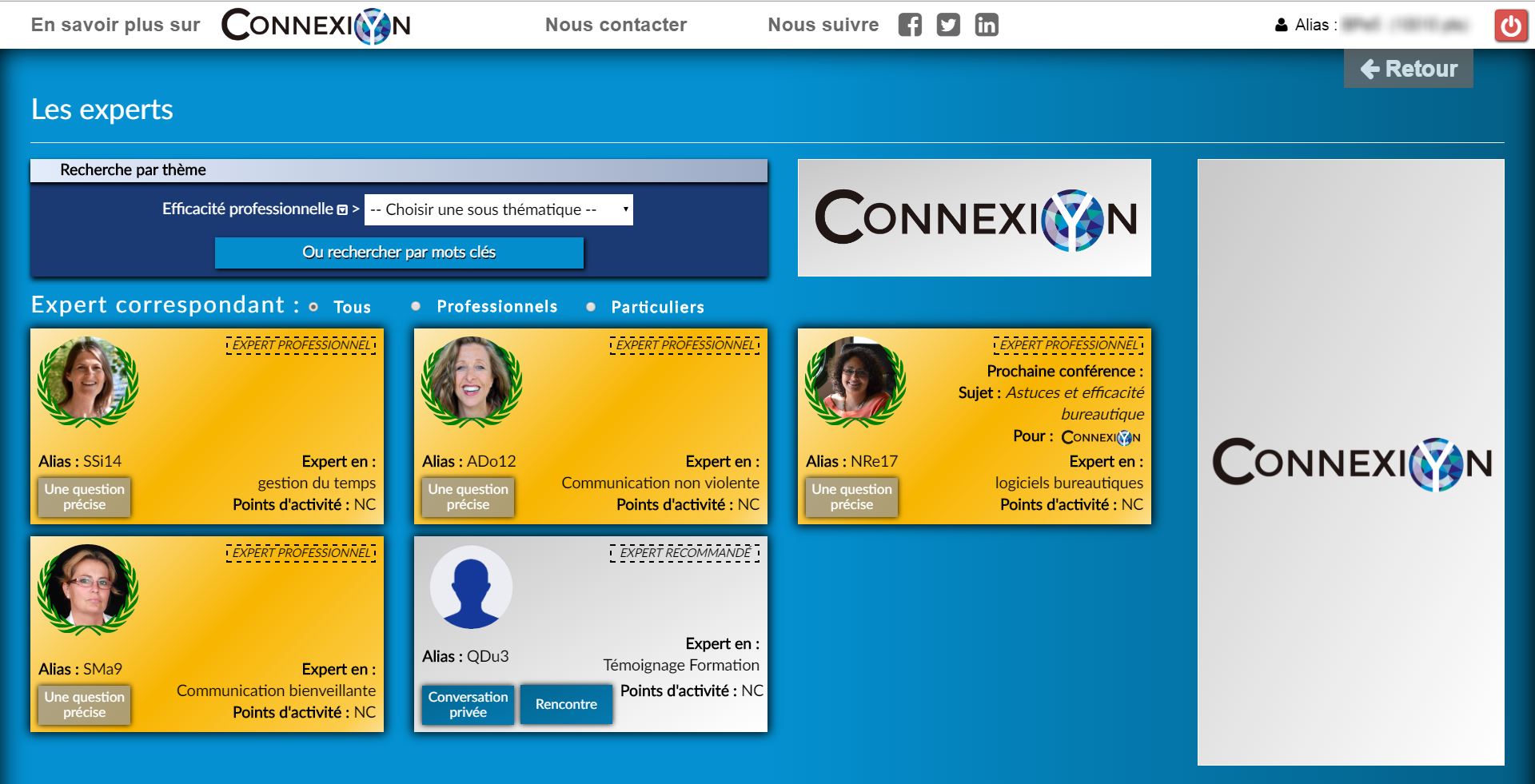Screen dimensions: 1535x784
Task: Click 'Une question précise' for SSi14
Action: (x=84, y=497)
